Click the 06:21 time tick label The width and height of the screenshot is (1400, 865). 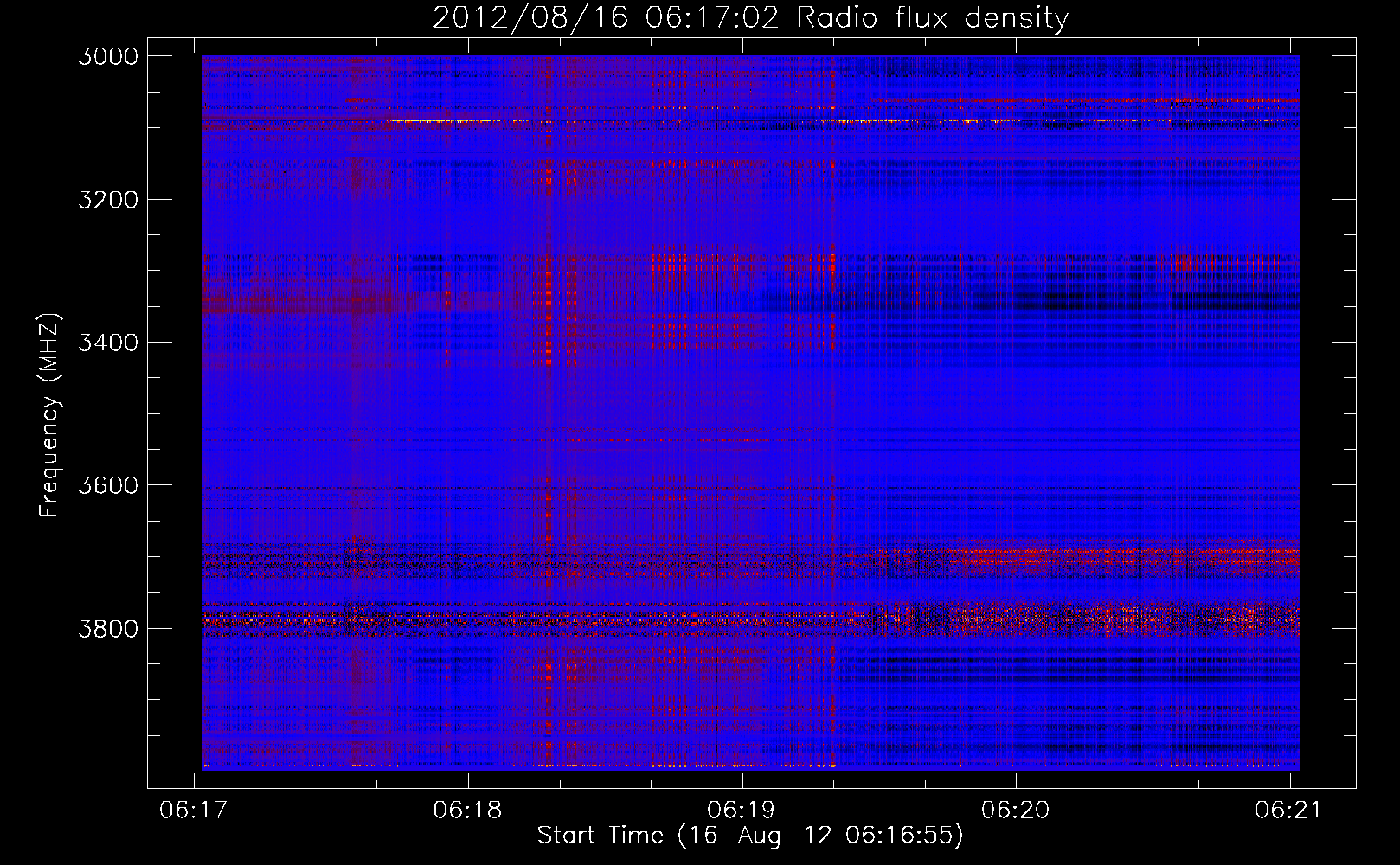point(1289,810)
